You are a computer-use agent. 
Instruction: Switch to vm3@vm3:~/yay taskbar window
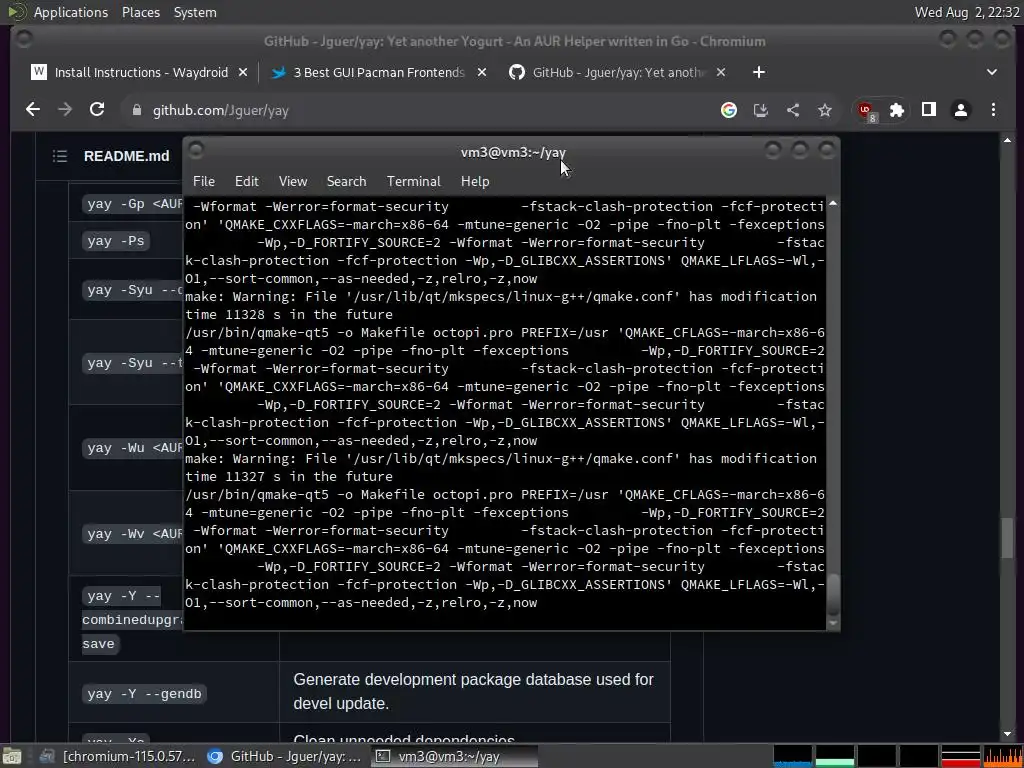tap(455, 756)
